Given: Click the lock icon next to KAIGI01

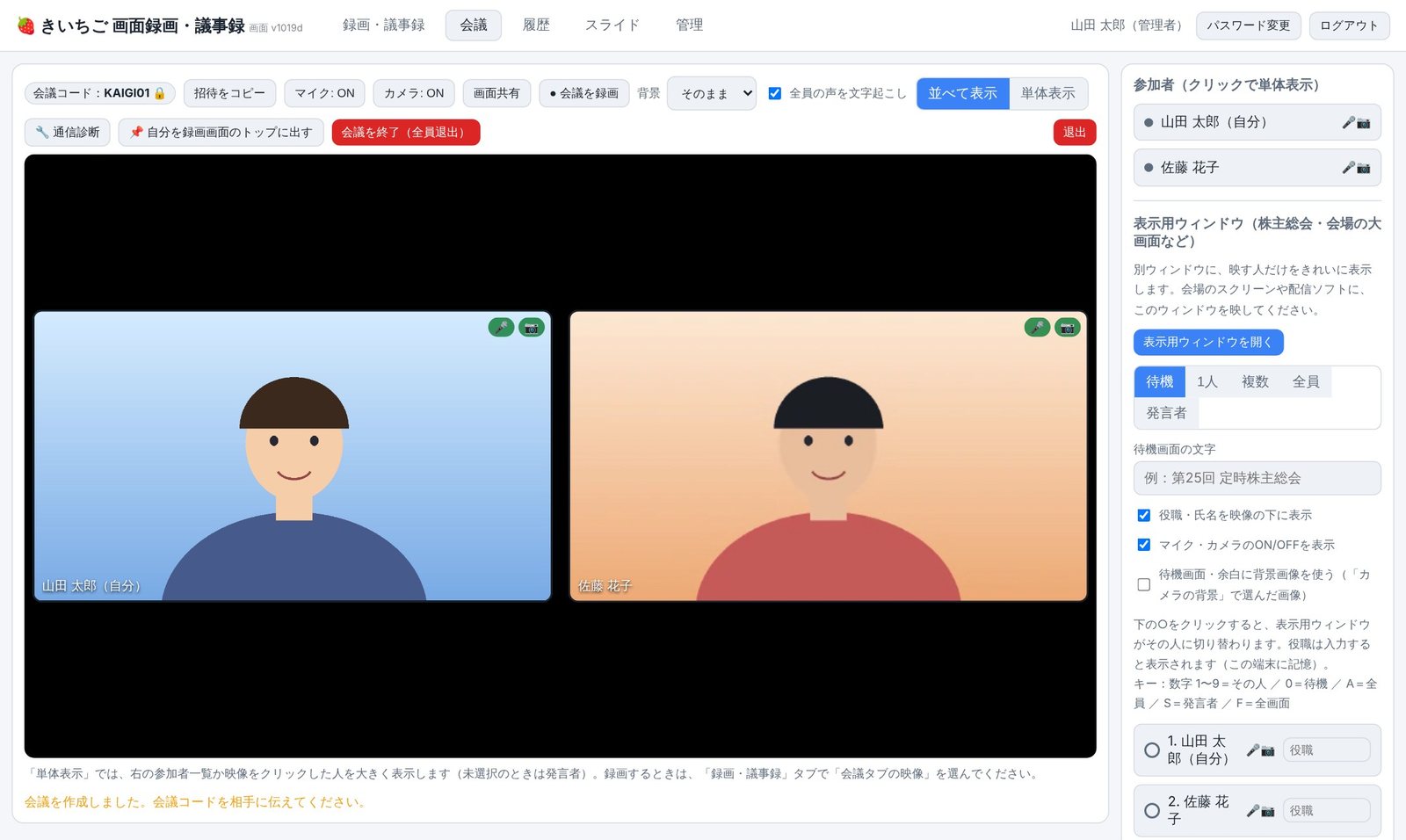Looking at the screenshot, I should coord(160,93).
